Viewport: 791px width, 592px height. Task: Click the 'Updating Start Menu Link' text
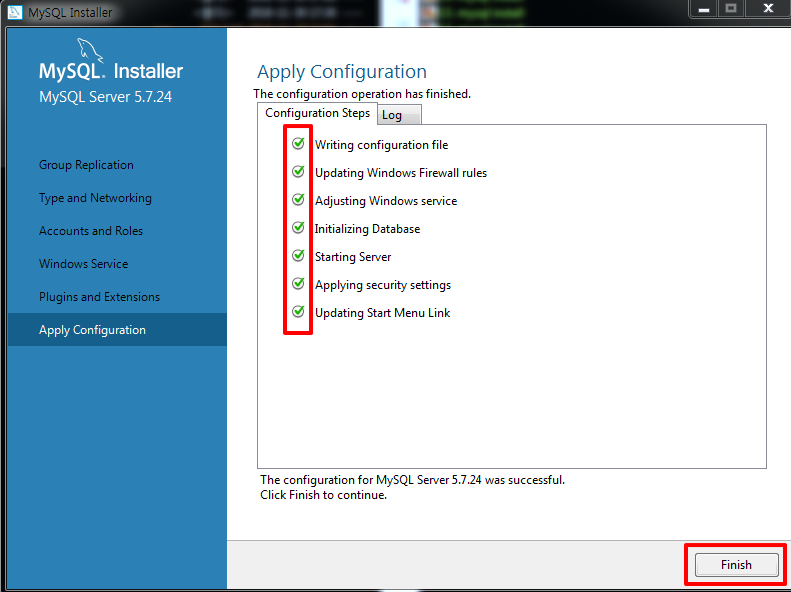pyautogui.click(x=382, y=313)
